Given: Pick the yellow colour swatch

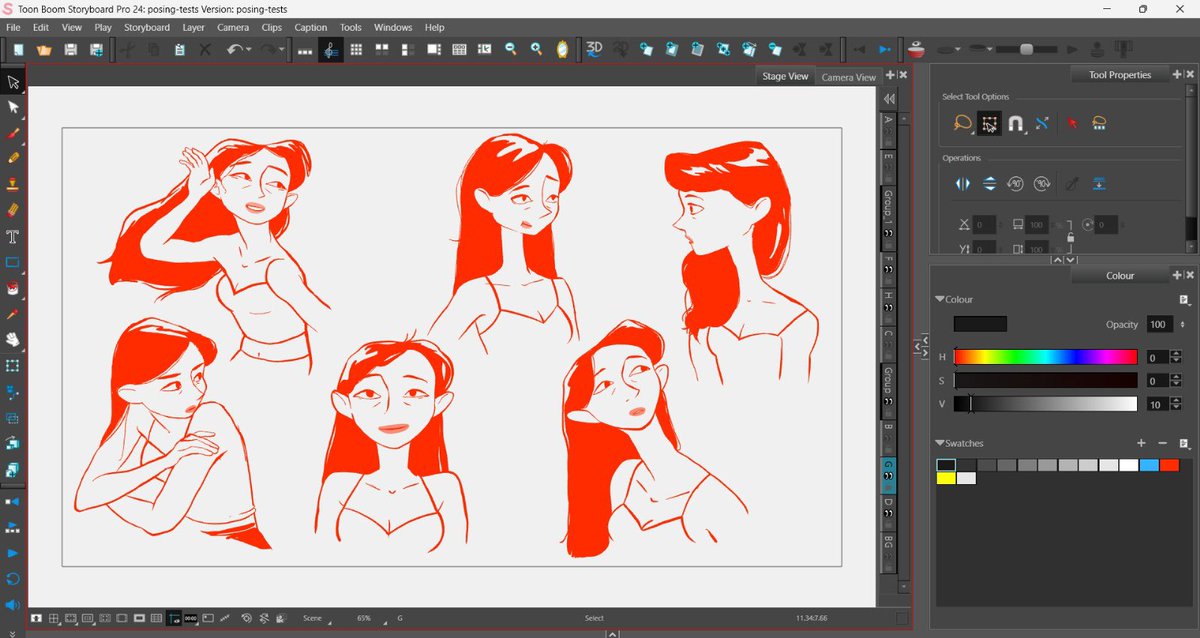Looking at the screenshot, I should click(946, 479).
